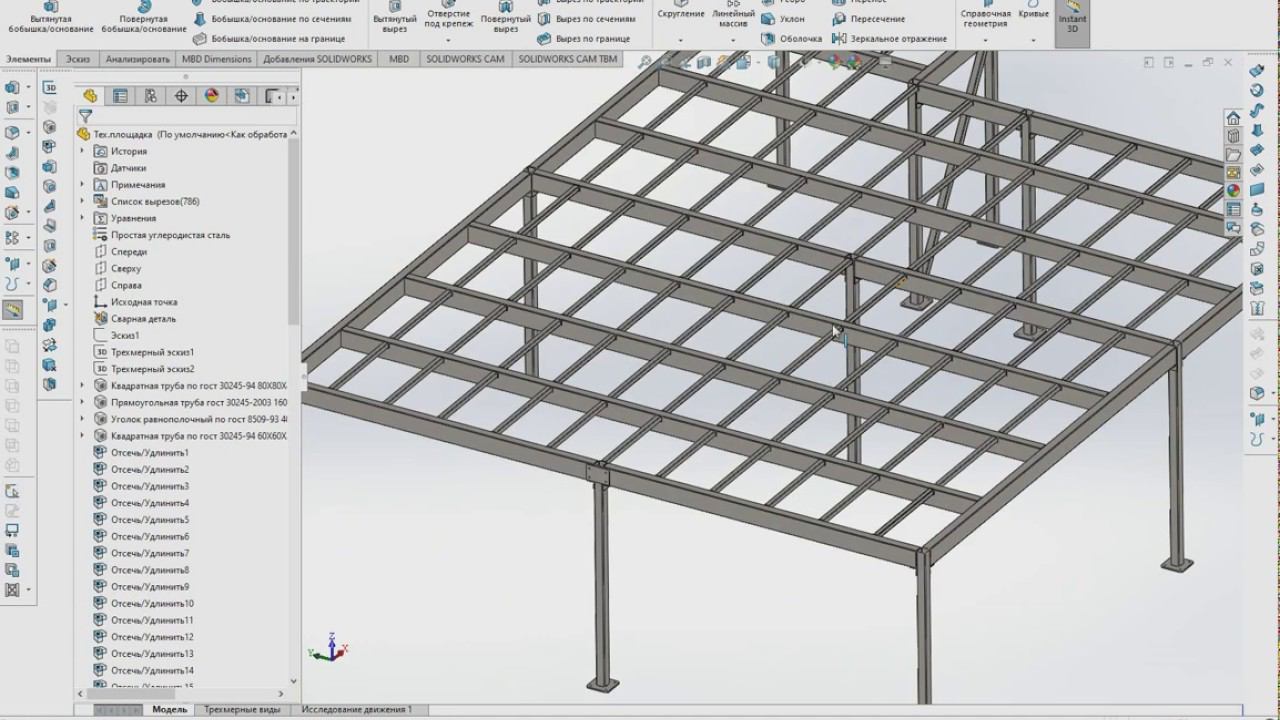This screenshot has width=1280, height=720.
Task: Open the home icon in task pane
Action: 1233,119
